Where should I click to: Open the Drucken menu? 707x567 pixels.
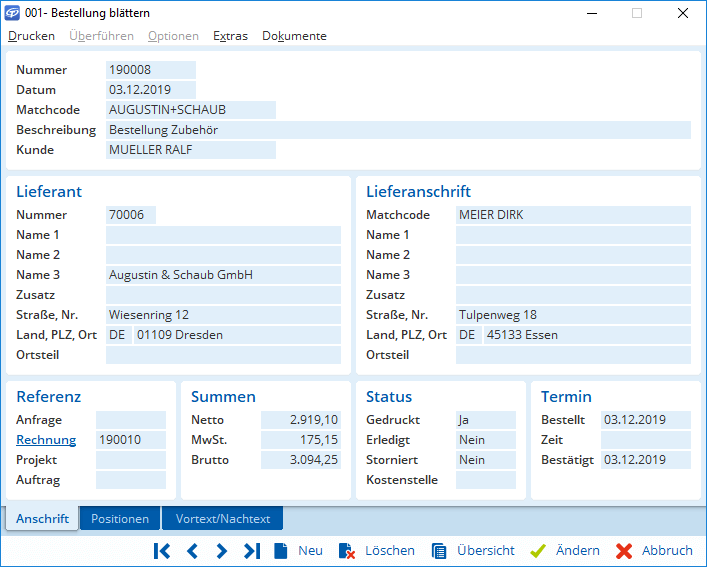click(31, 36)
